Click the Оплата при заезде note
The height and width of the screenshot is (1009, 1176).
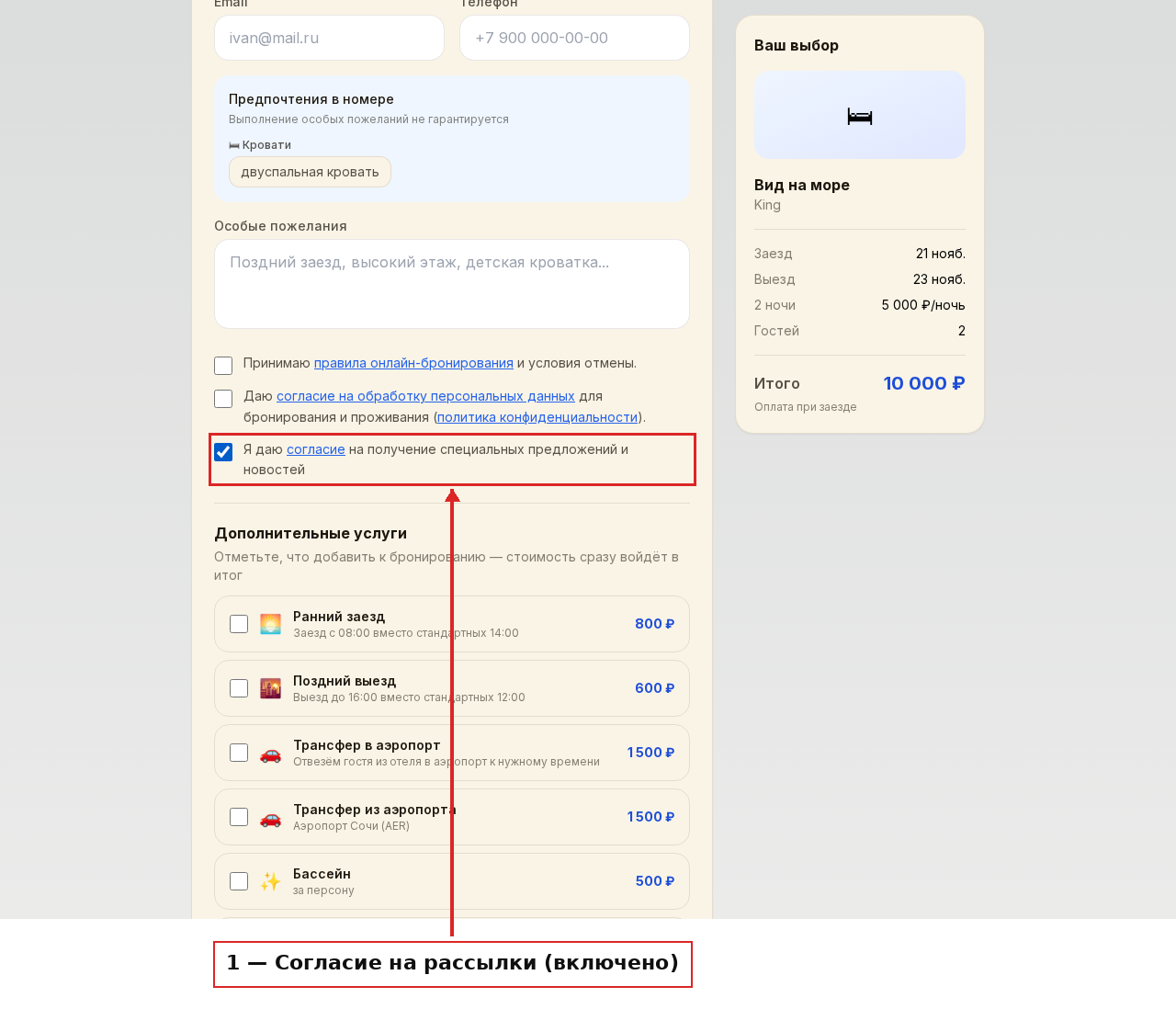coord(806,407)
